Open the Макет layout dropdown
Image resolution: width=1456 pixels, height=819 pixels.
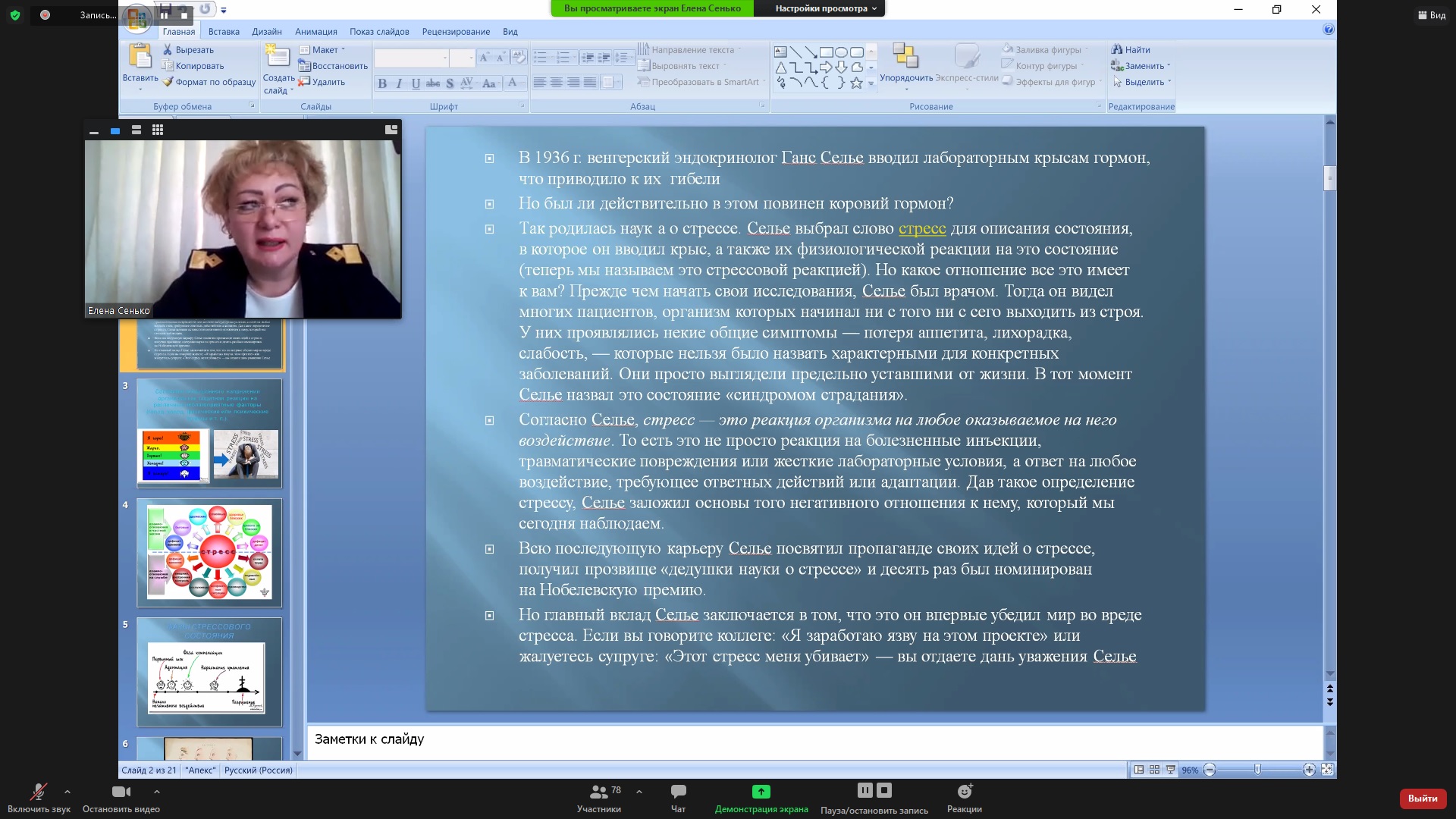point(322,50)
